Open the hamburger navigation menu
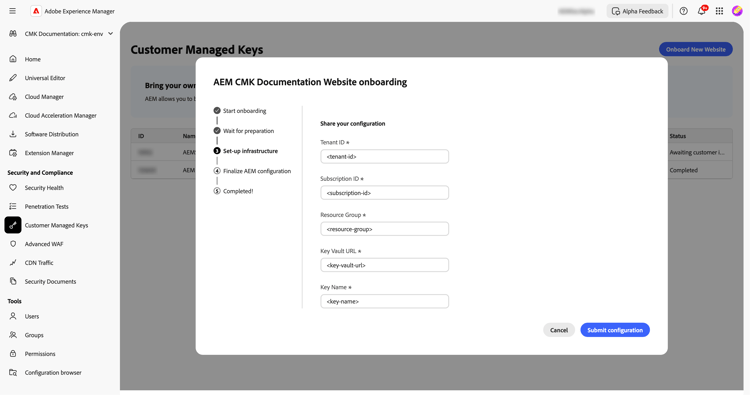 (12, 11)
